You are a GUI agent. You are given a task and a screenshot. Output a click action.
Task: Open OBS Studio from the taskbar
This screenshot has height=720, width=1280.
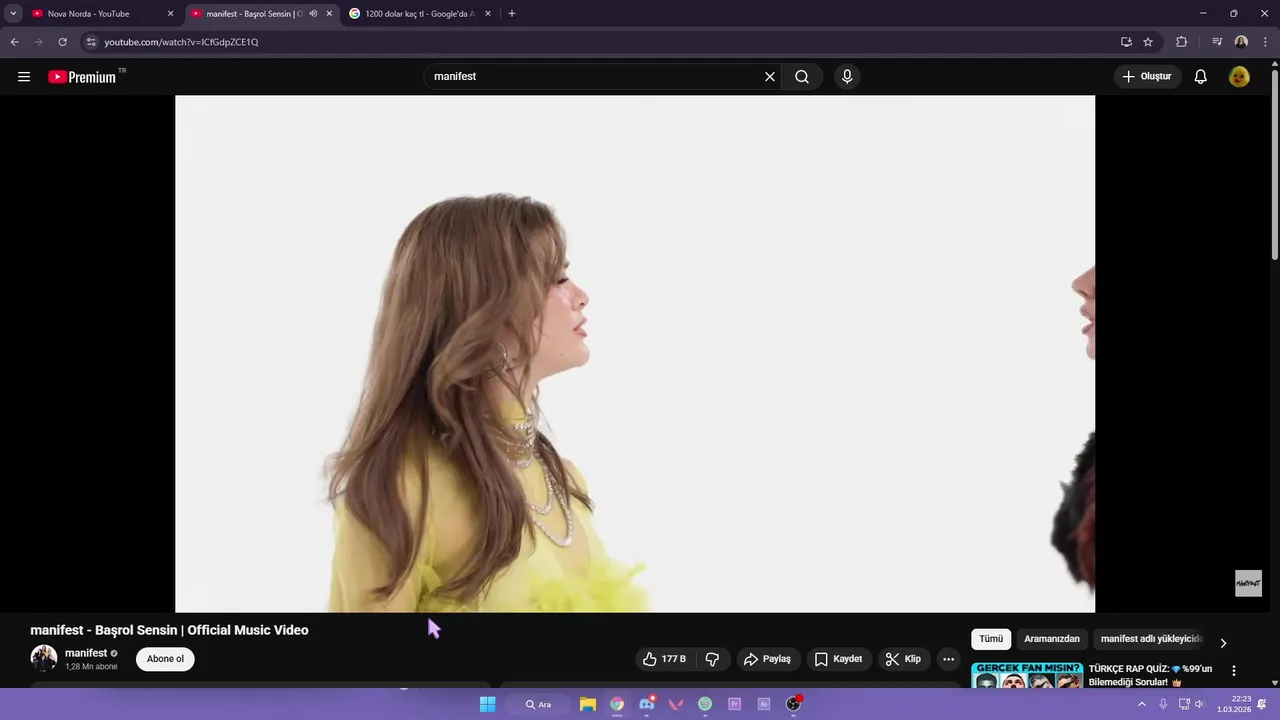coord(793,704)
